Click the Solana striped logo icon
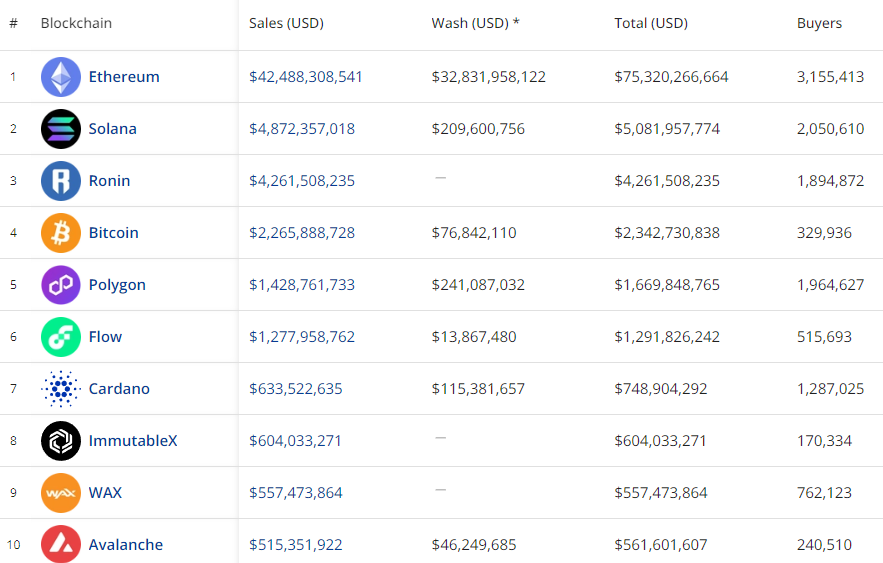 61,129
